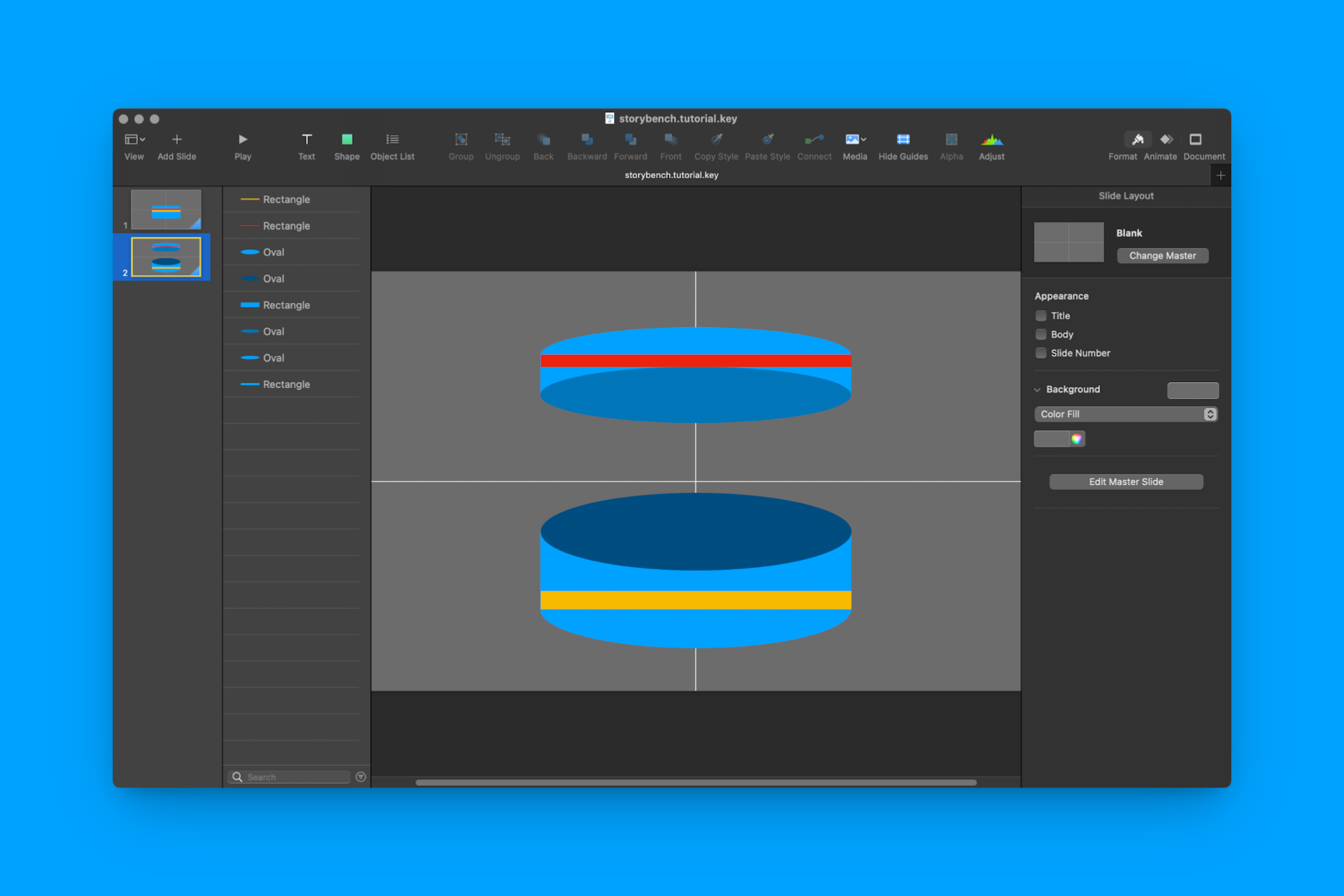This screenshot has width=1344, height=896.
Task: Click the Play slideshow icon
Action: [242, 139]
